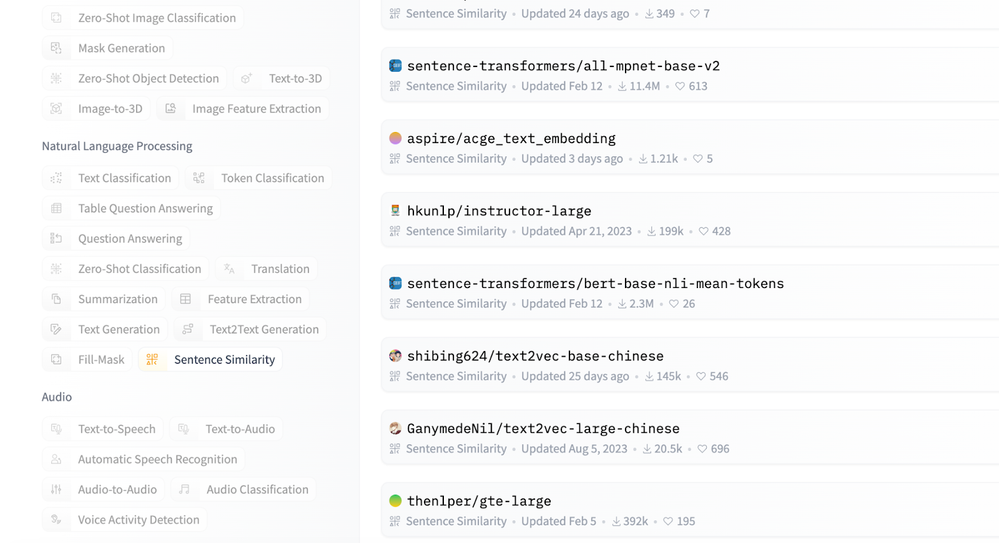Viewport: 999px width, 543px height.
Task: Click the GanymedeNil avatar beside text2vec-large-chinese
Action: pyautogui.click(x=395, y=428)
